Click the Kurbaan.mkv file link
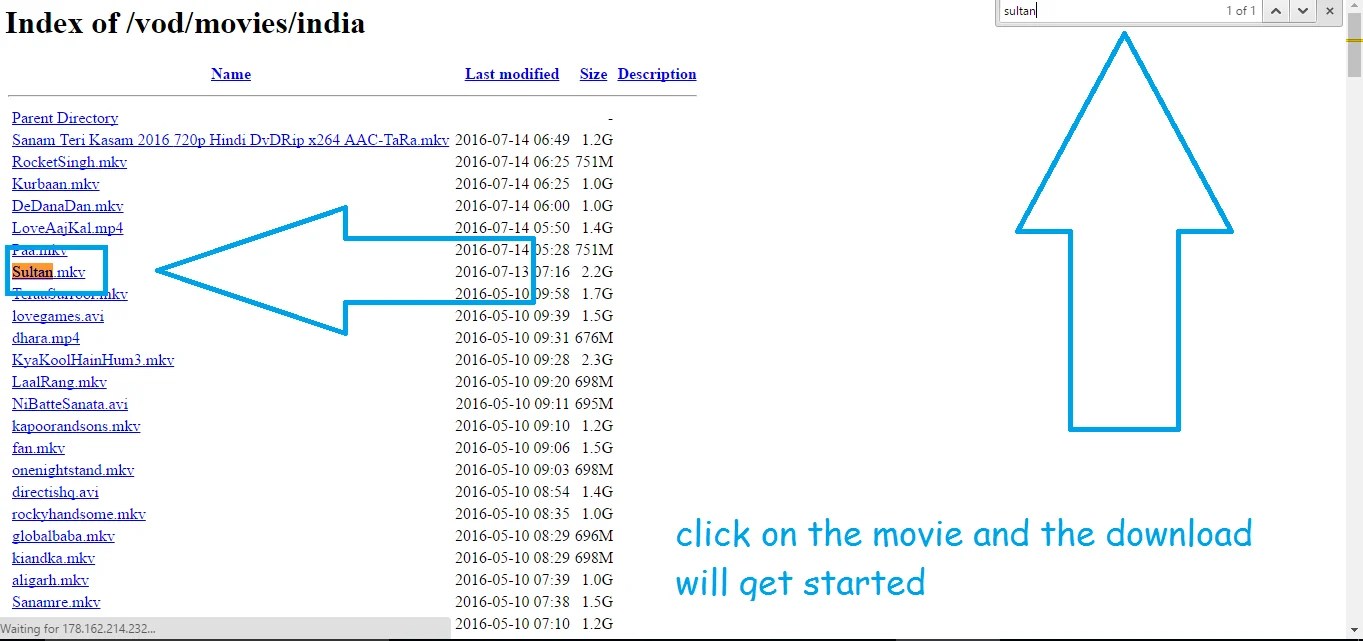This screenshot has height=641, width=1363. [x=55, y=184]
